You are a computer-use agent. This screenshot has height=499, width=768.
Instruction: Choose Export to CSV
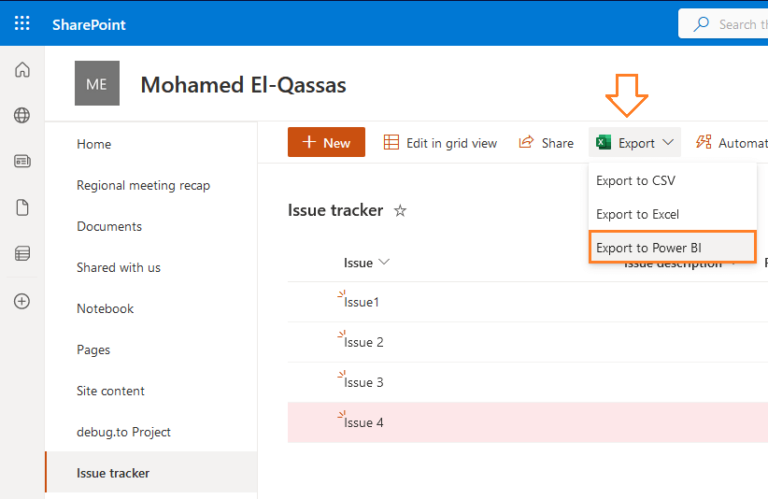pos(636,181)
